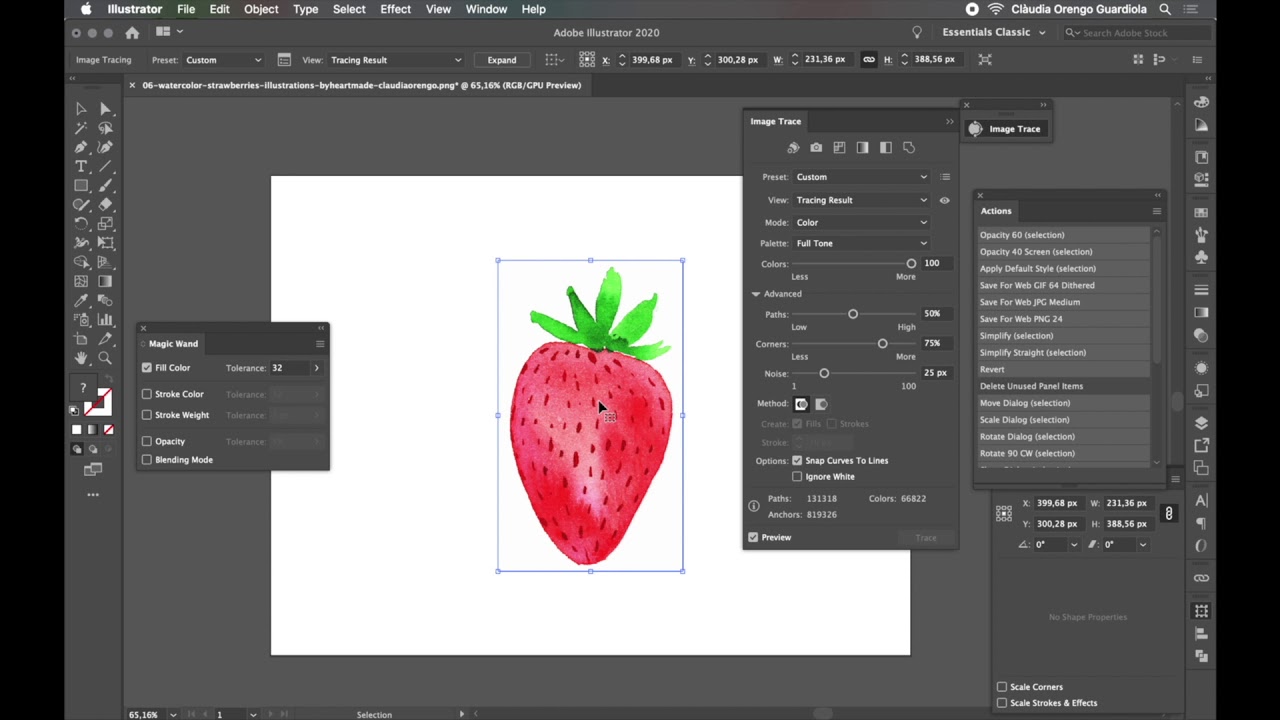Select the Magic Wand tool
The image size is (1280, 720).
81,128
